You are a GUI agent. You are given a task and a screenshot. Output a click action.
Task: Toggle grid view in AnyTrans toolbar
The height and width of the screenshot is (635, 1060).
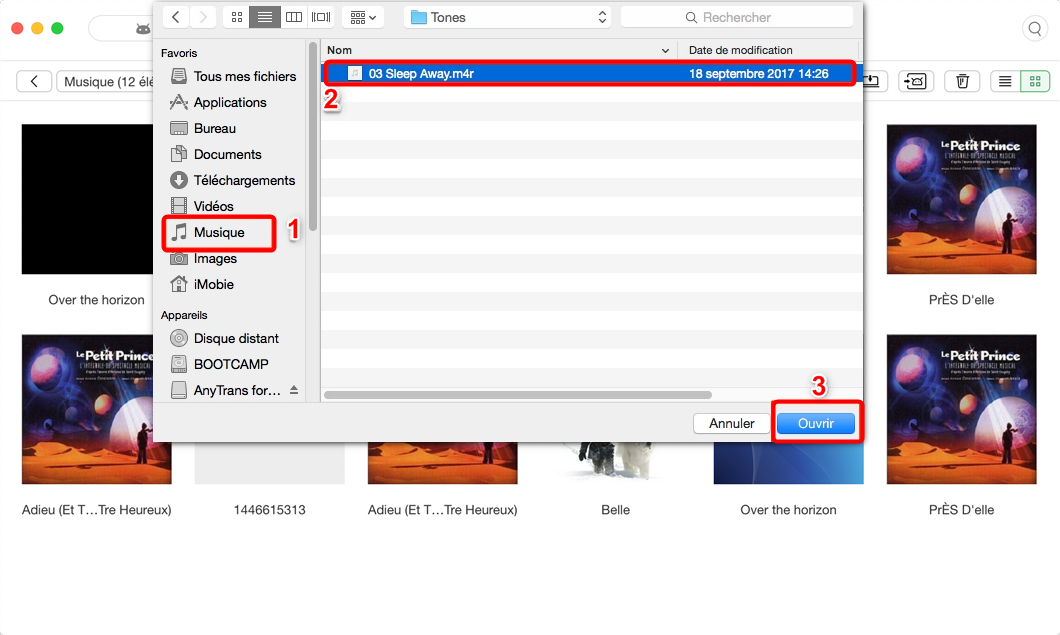pos(1034,81)
